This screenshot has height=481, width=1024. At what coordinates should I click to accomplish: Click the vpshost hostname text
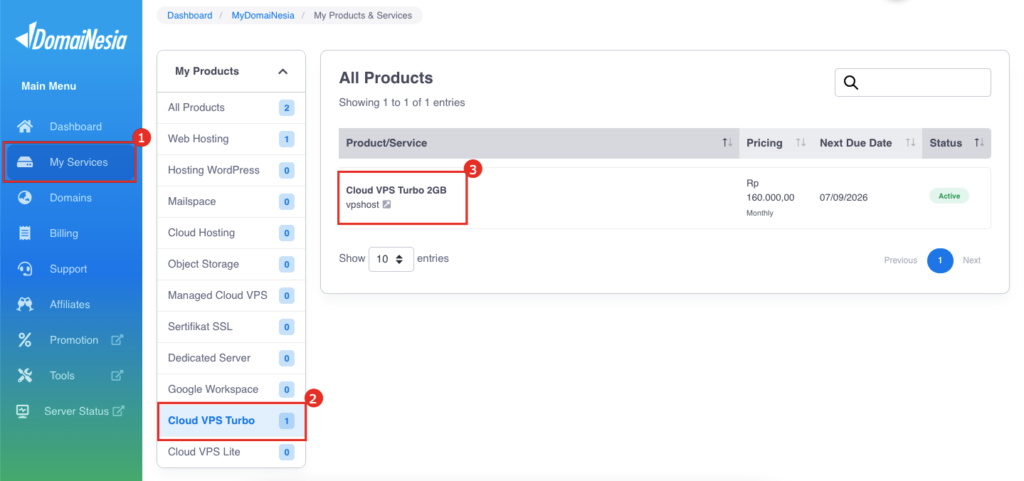362,205
